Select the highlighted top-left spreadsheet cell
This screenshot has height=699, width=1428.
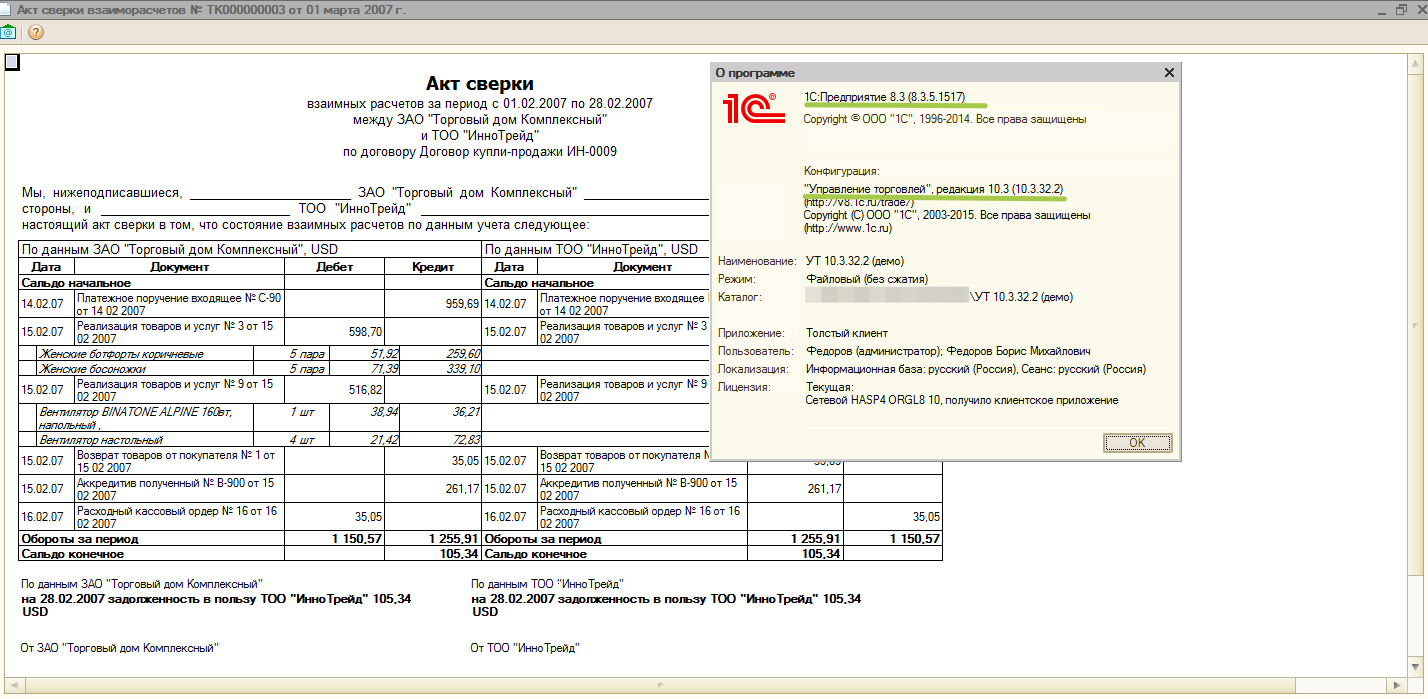click(x=12, y=63)
